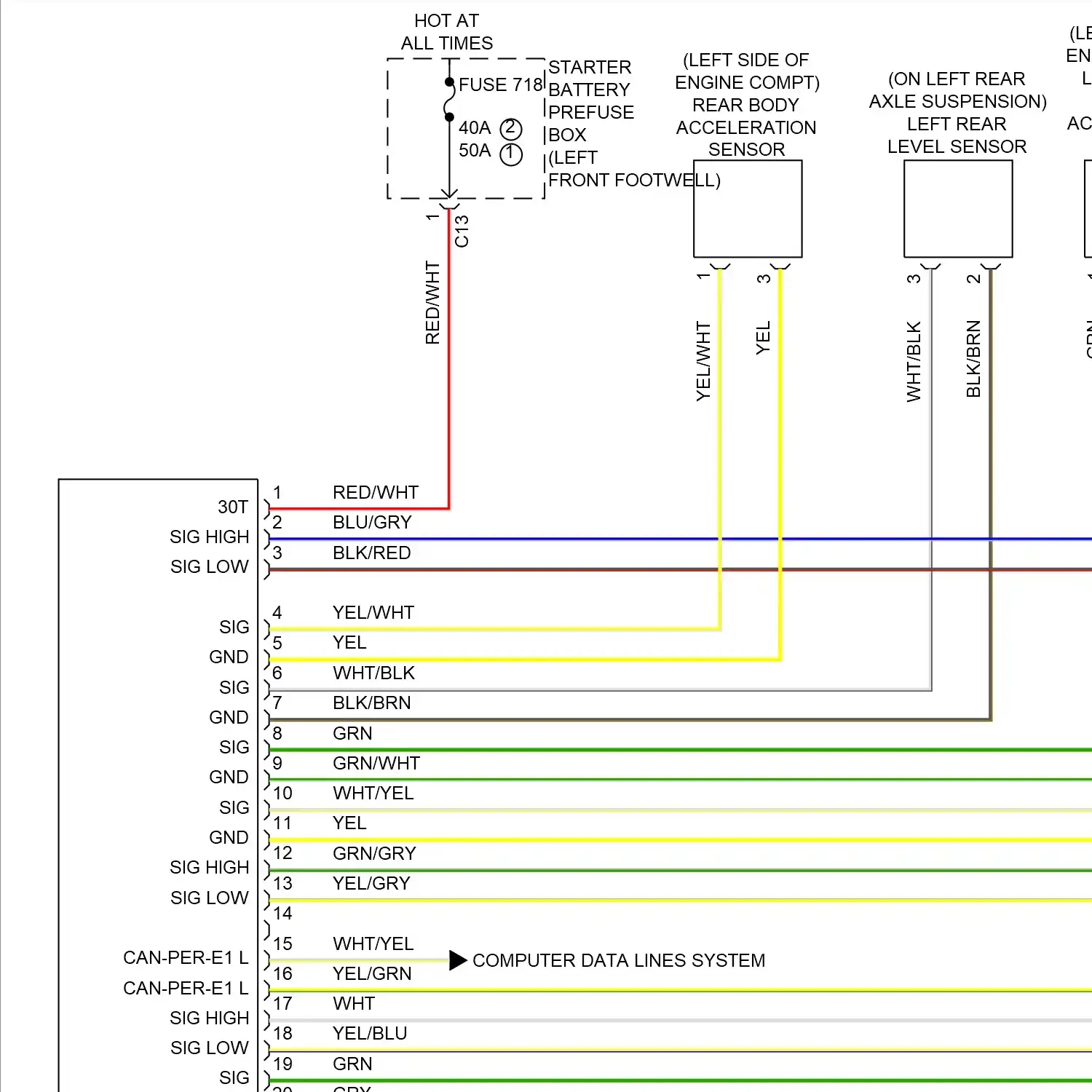The image size is (1092, 1092).
Task: Click SIG HIGH label at pin 12
Action: 210,868
